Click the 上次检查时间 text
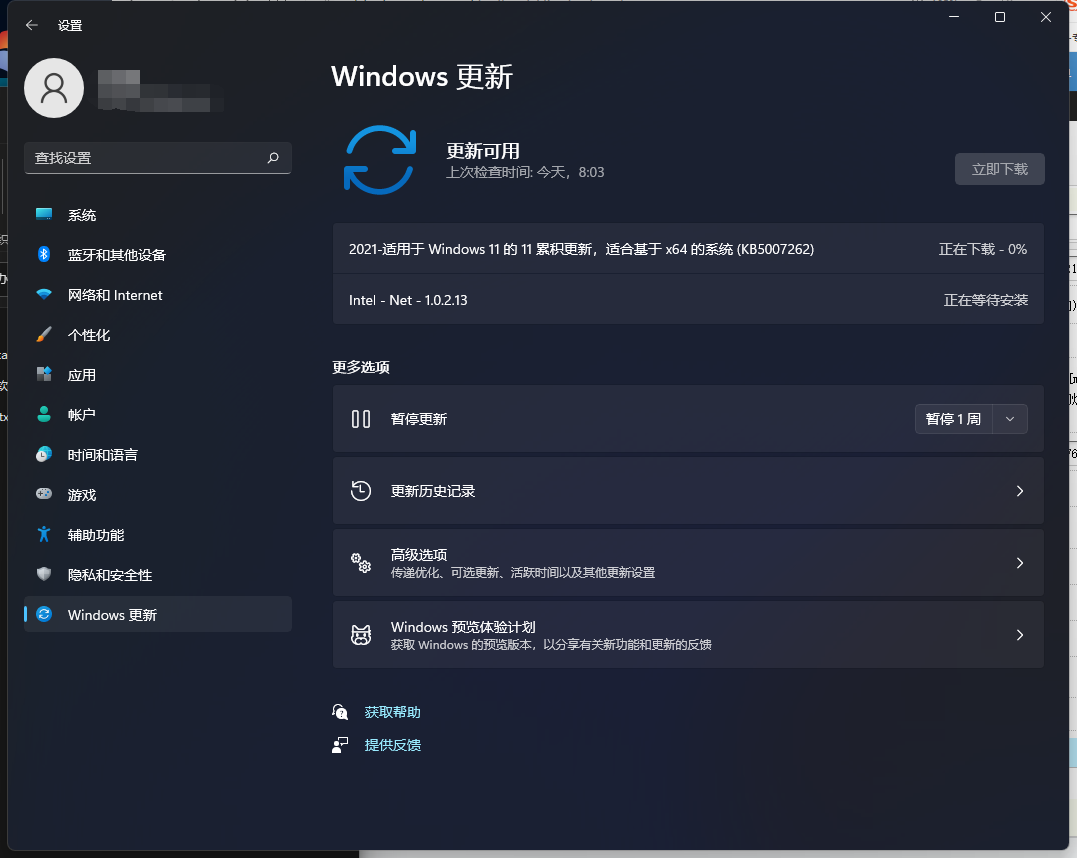The width and height of the screenshot is (1077, 858). [x=525, y=172]
